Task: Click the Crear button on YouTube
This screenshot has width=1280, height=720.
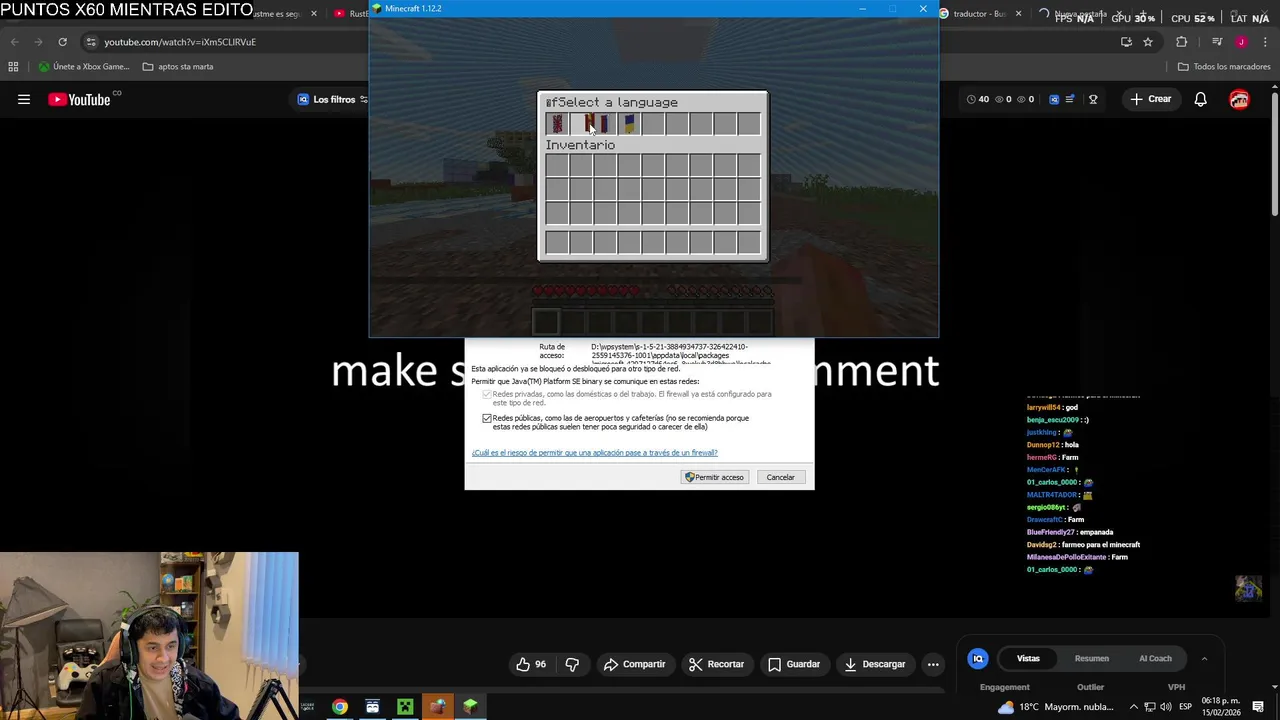Action: click(x=1150, y=99)
